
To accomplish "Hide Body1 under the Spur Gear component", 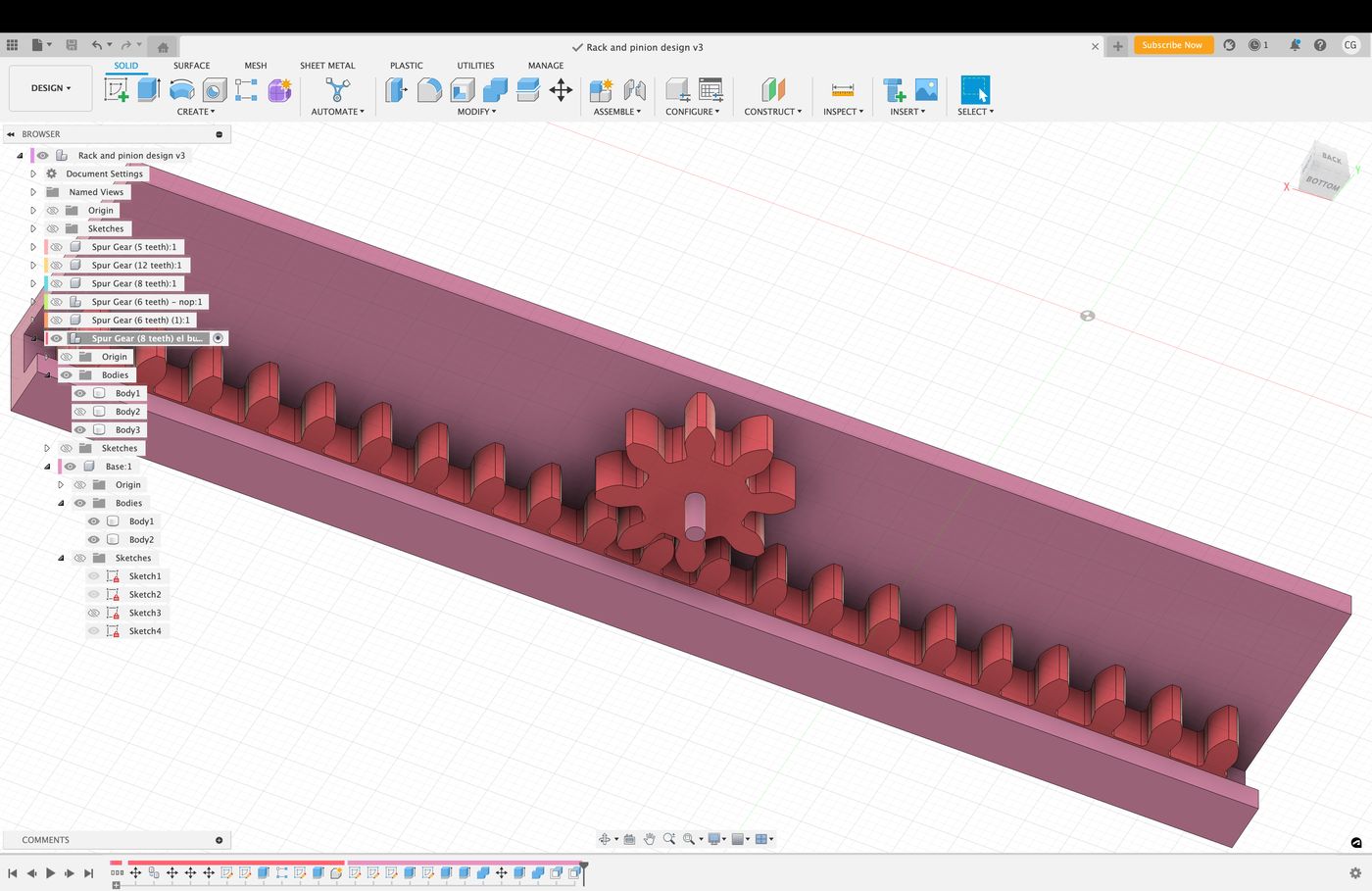I will 80,393.
